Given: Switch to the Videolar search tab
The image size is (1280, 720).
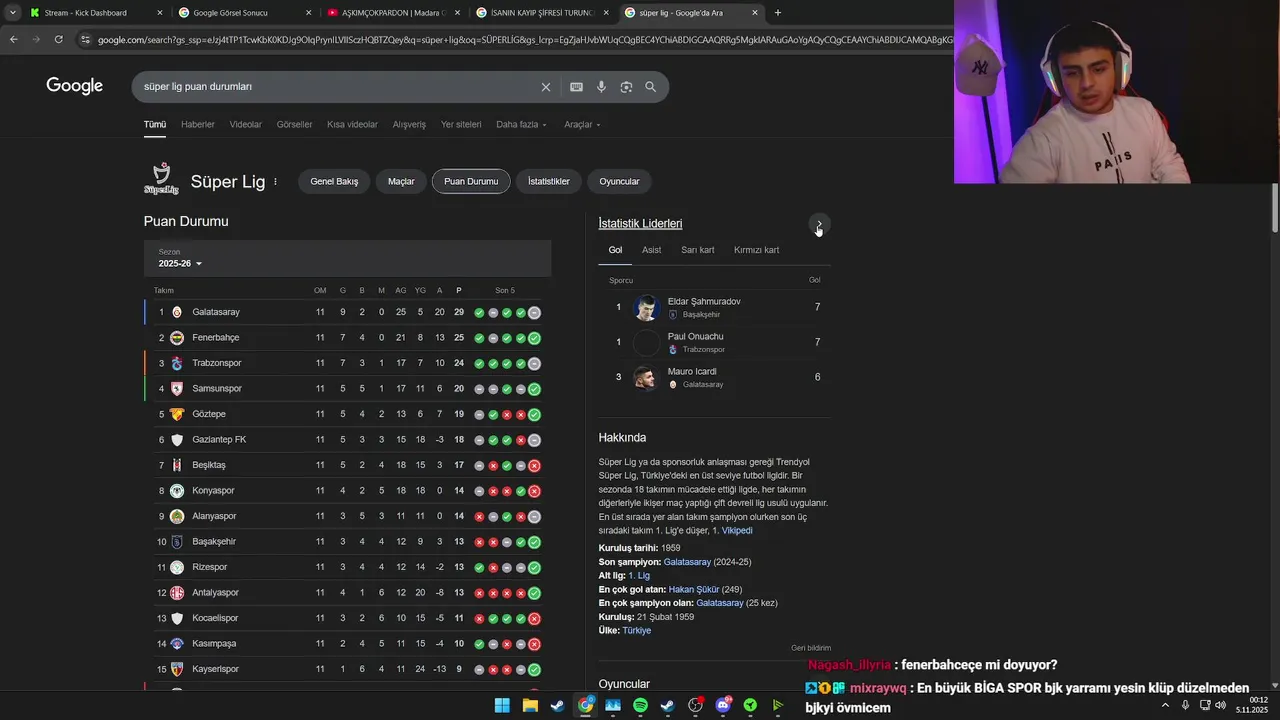Looking at the screenshot, I should click(246, 125).
